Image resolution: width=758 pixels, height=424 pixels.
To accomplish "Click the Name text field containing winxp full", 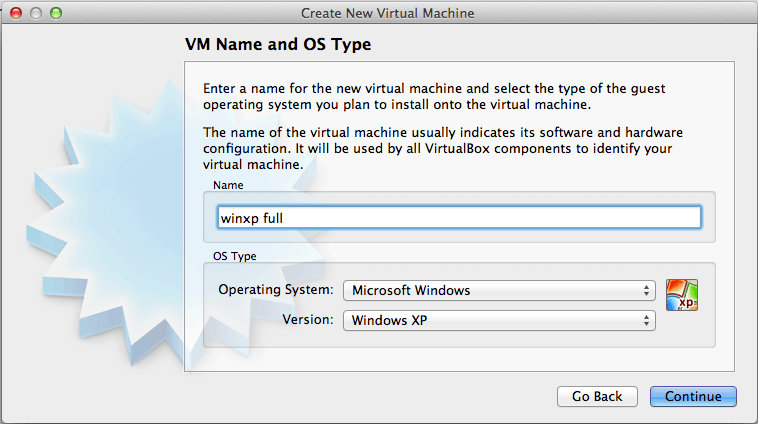I will click(x=459, y=218).
